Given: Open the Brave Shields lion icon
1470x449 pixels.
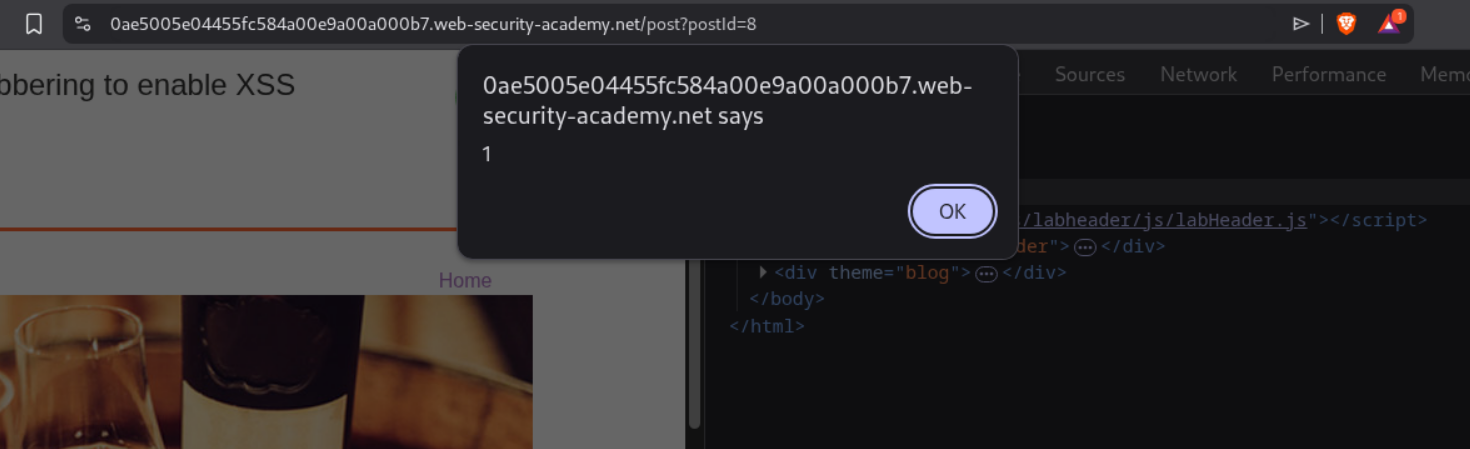Looking at the screenshot, I should (x=1346, y=24).
